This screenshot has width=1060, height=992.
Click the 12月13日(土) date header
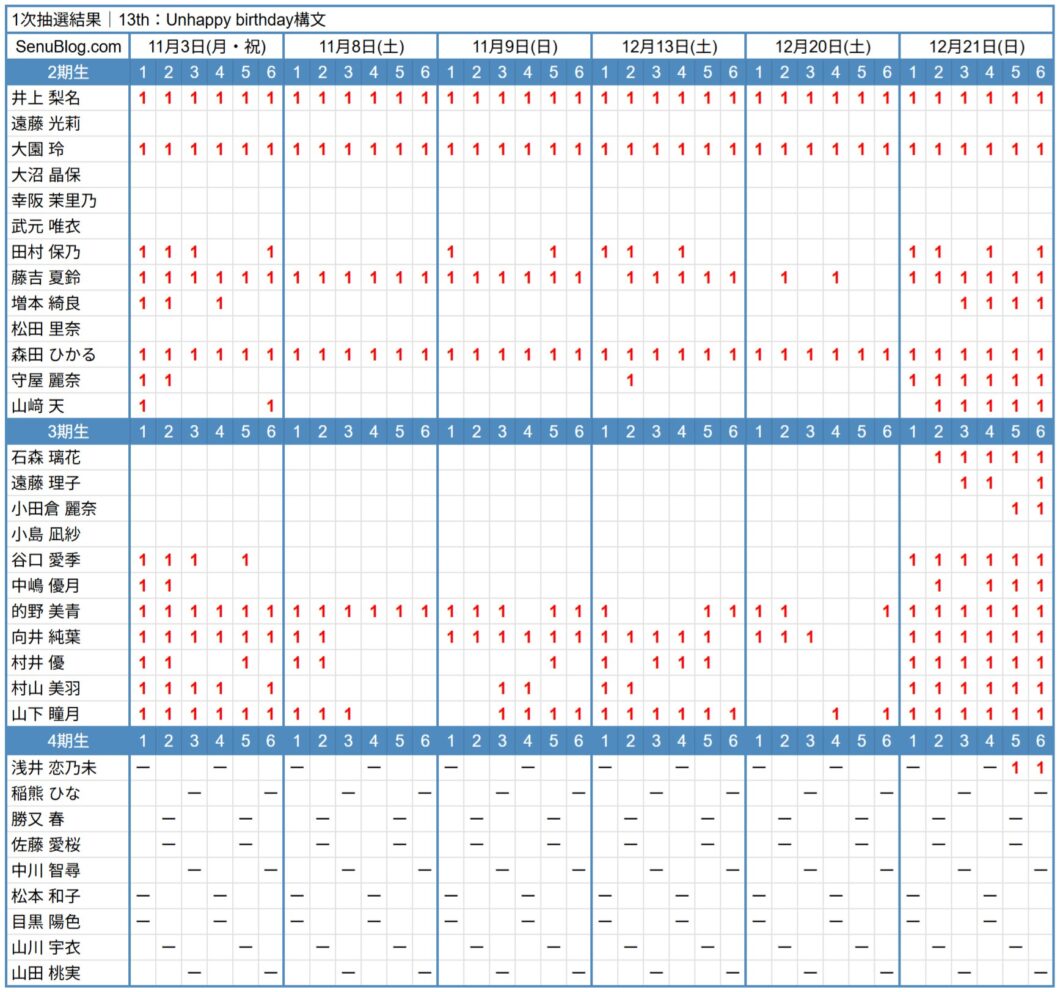(669, 47)
